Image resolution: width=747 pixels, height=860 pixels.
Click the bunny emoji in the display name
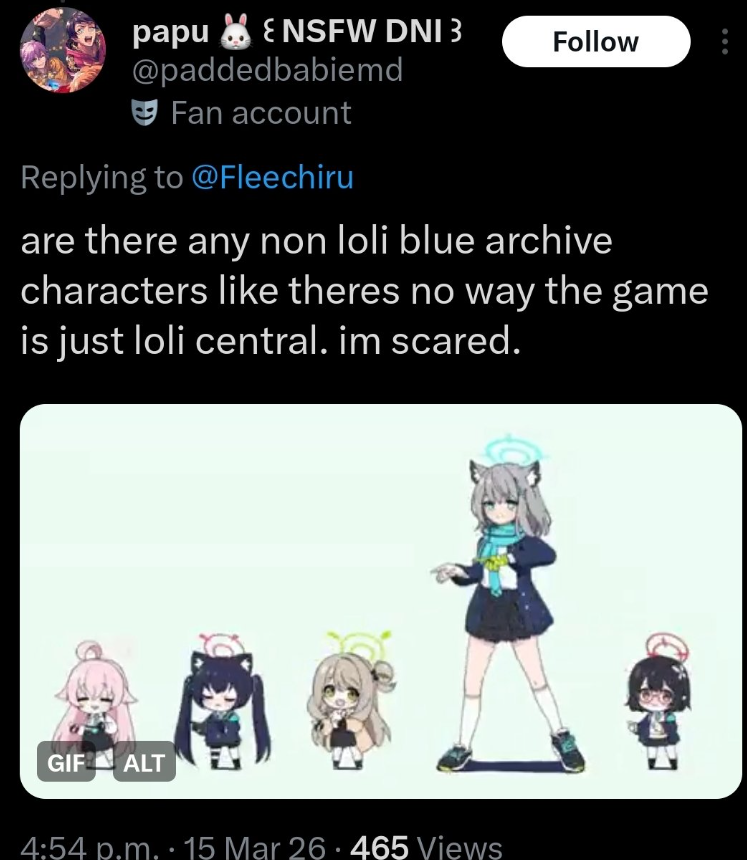[x=236, y=32]
